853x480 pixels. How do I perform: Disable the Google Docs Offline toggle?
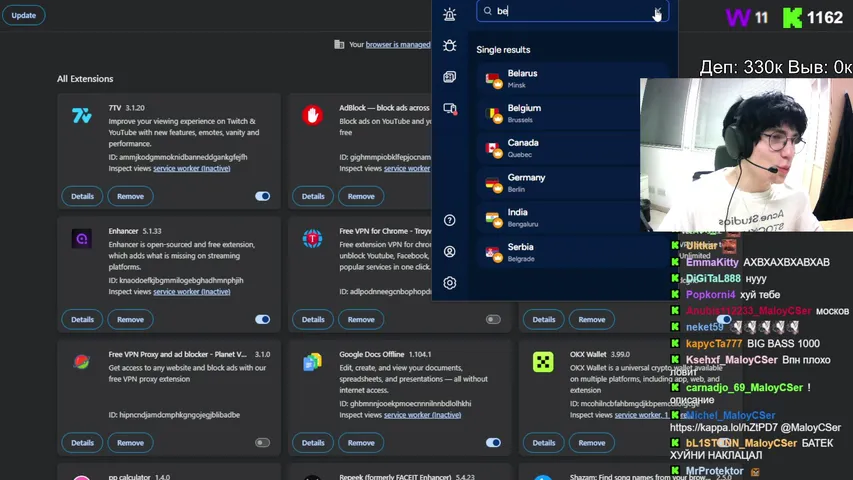click(493, 443)
